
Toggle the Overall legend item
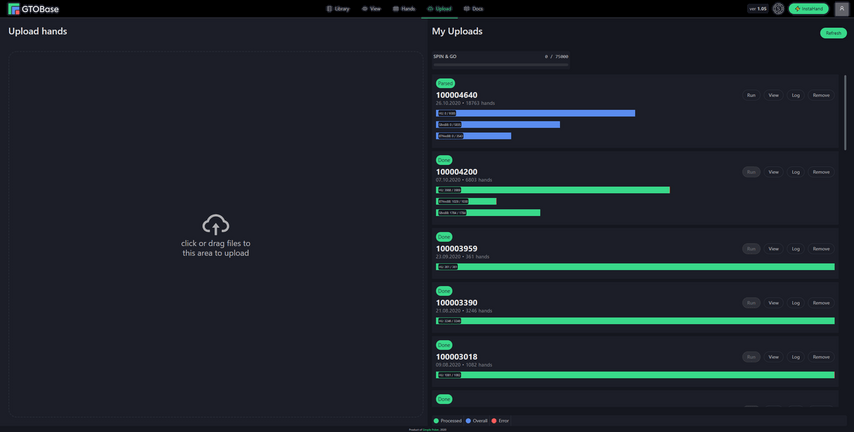477,421
